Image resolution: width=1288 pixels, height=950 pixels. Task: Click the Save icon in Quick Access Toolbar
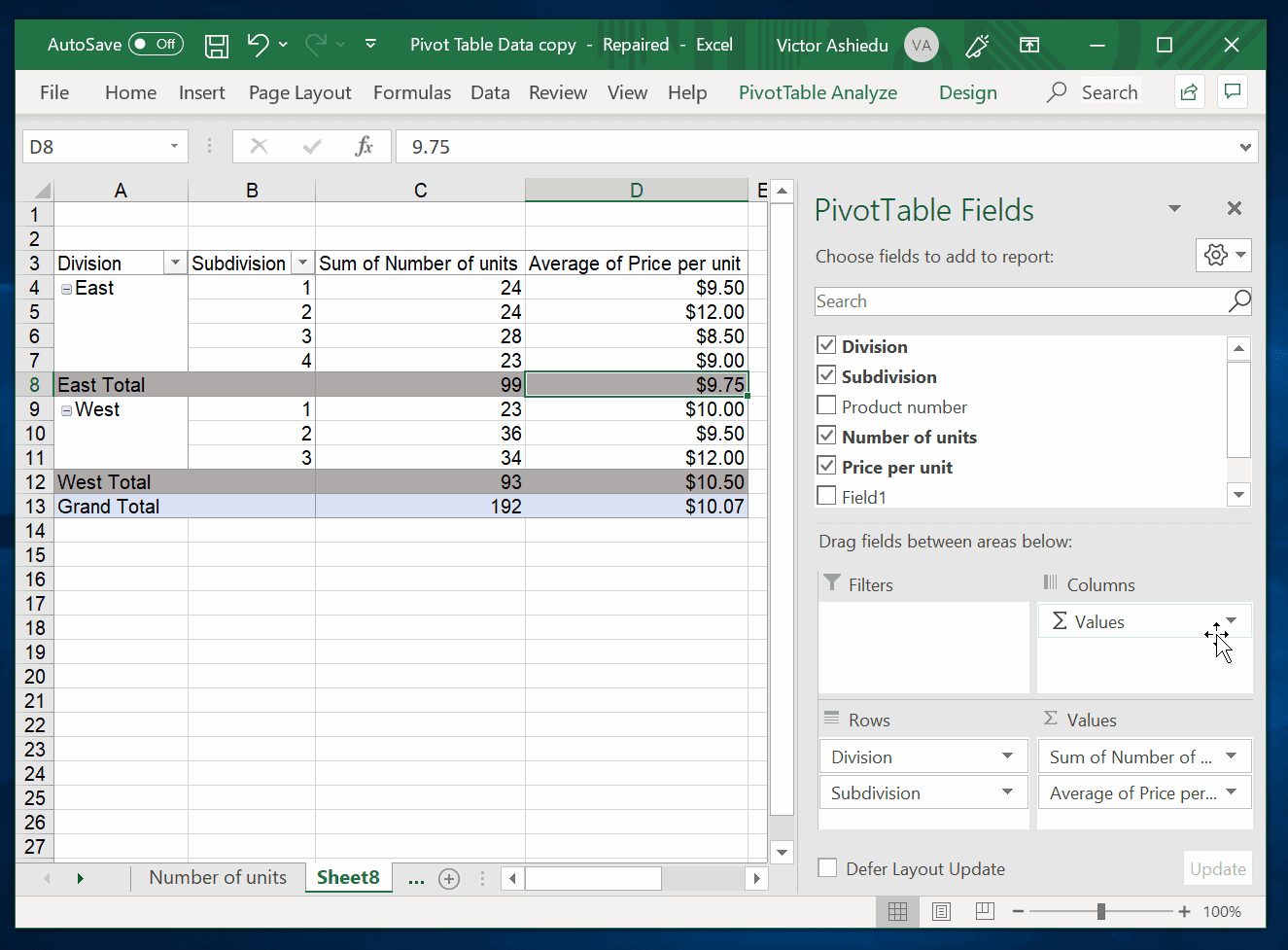(216, 44)
